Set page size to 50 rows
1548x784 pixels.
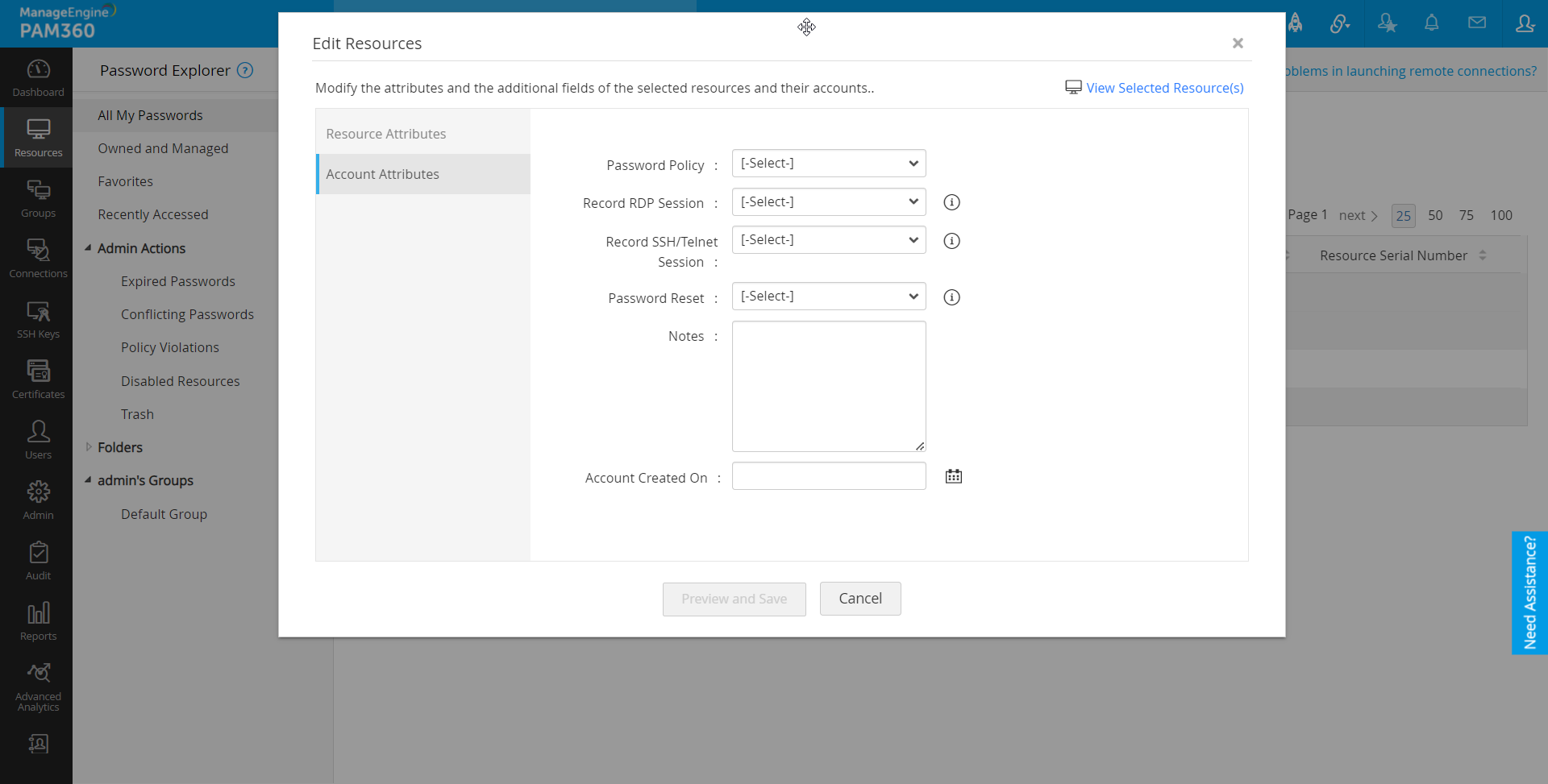pos(1435,215)
